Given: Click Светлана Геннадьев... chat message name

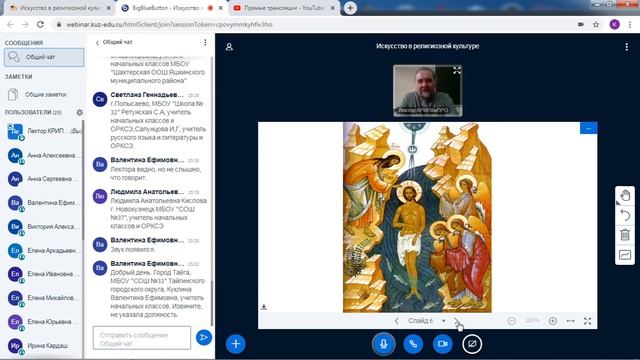Looking at the screenshot, I should click(147, 95).
